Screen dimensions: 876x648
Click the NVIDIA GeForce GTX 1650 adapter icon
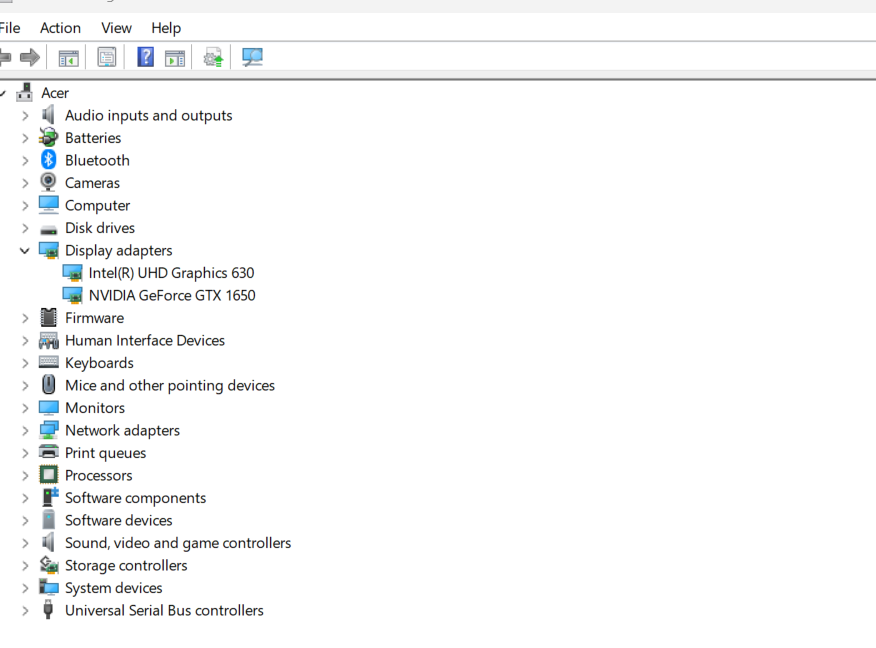(73, 295)
